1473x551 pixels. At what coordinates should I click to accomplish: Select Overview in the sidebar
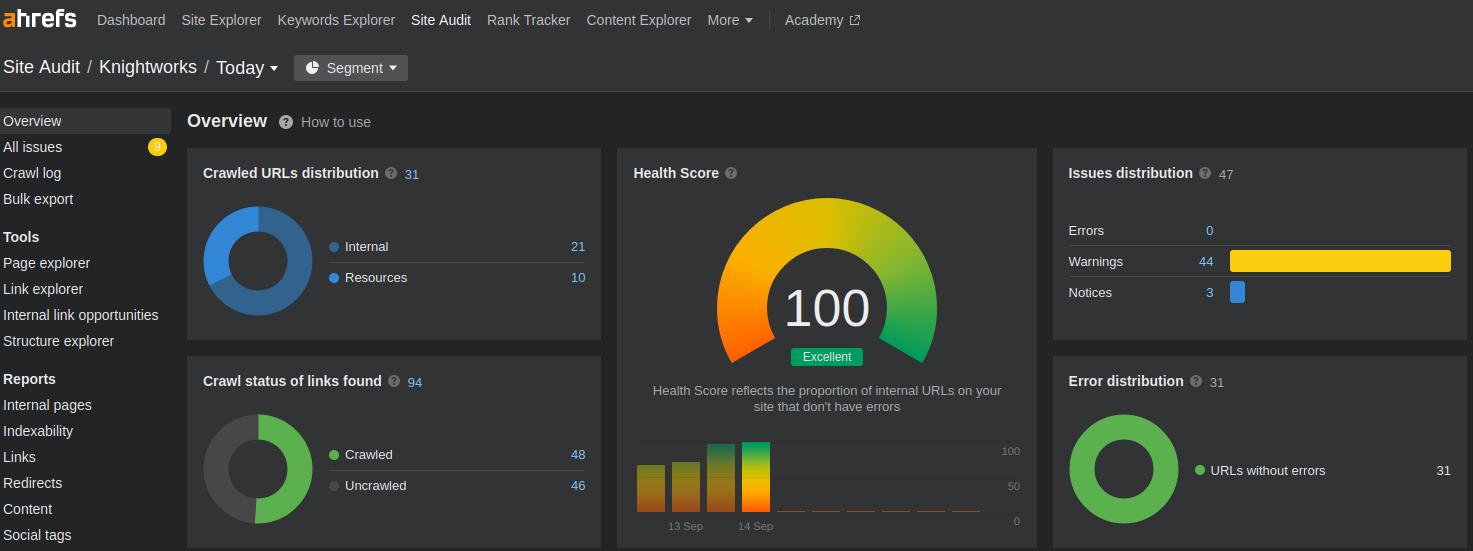(x=85, y=121)
